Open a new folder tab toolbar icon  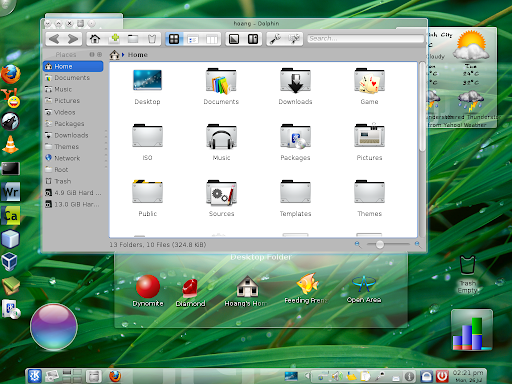coord(133,39)
